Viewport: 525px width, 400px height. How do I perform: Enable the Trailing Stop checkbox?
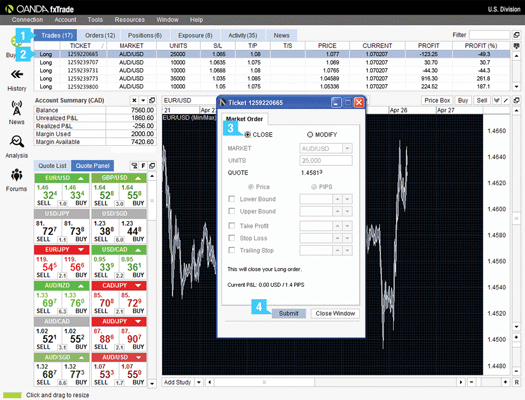click(231, 250)
